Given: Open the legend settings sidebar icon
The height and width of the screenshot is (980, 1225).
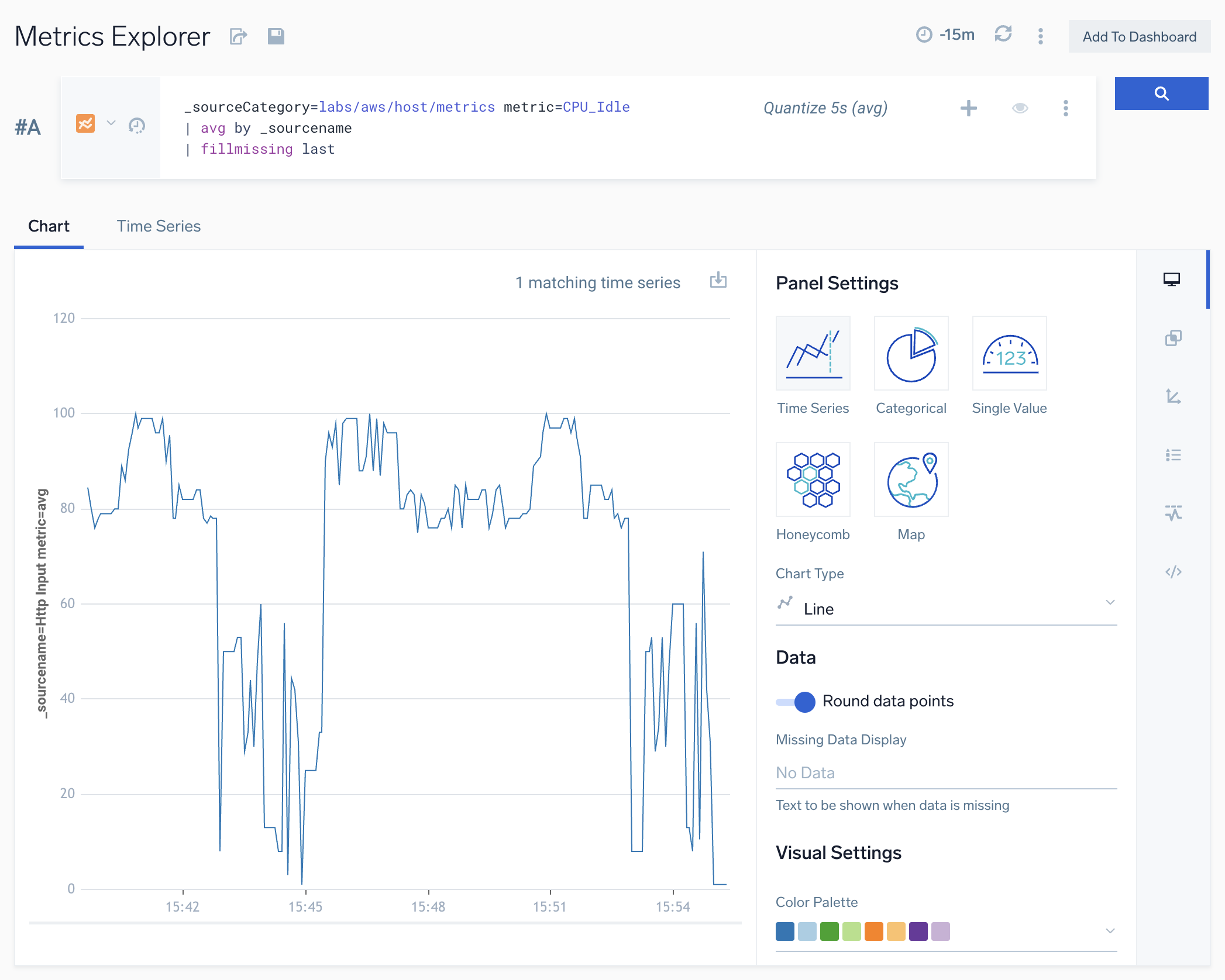Looking at the screenshot, I should tap(1172, 455).
